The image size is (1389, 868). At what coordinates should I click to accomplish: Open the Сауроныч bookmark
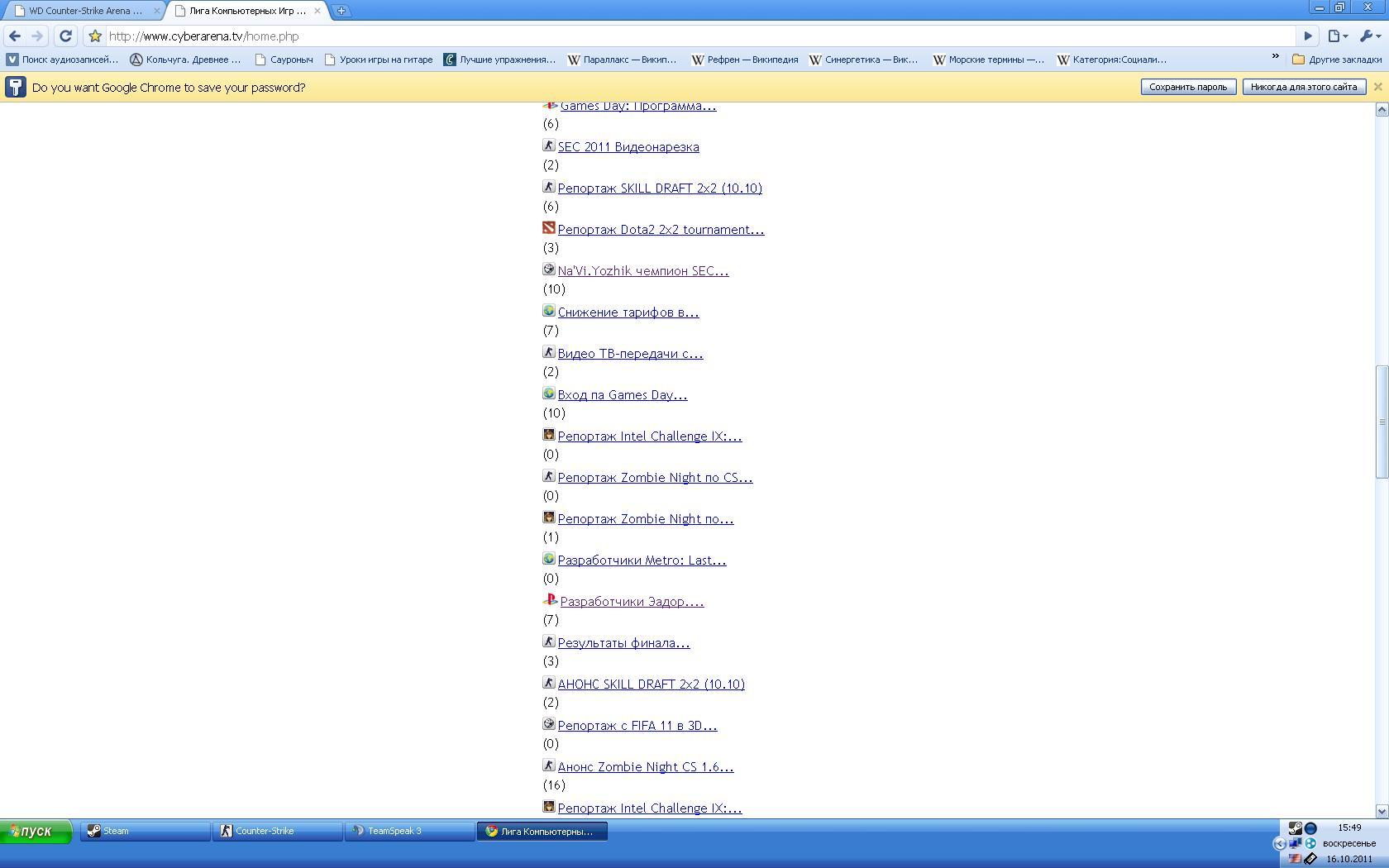pyautogui.click(x=284, y=60)
